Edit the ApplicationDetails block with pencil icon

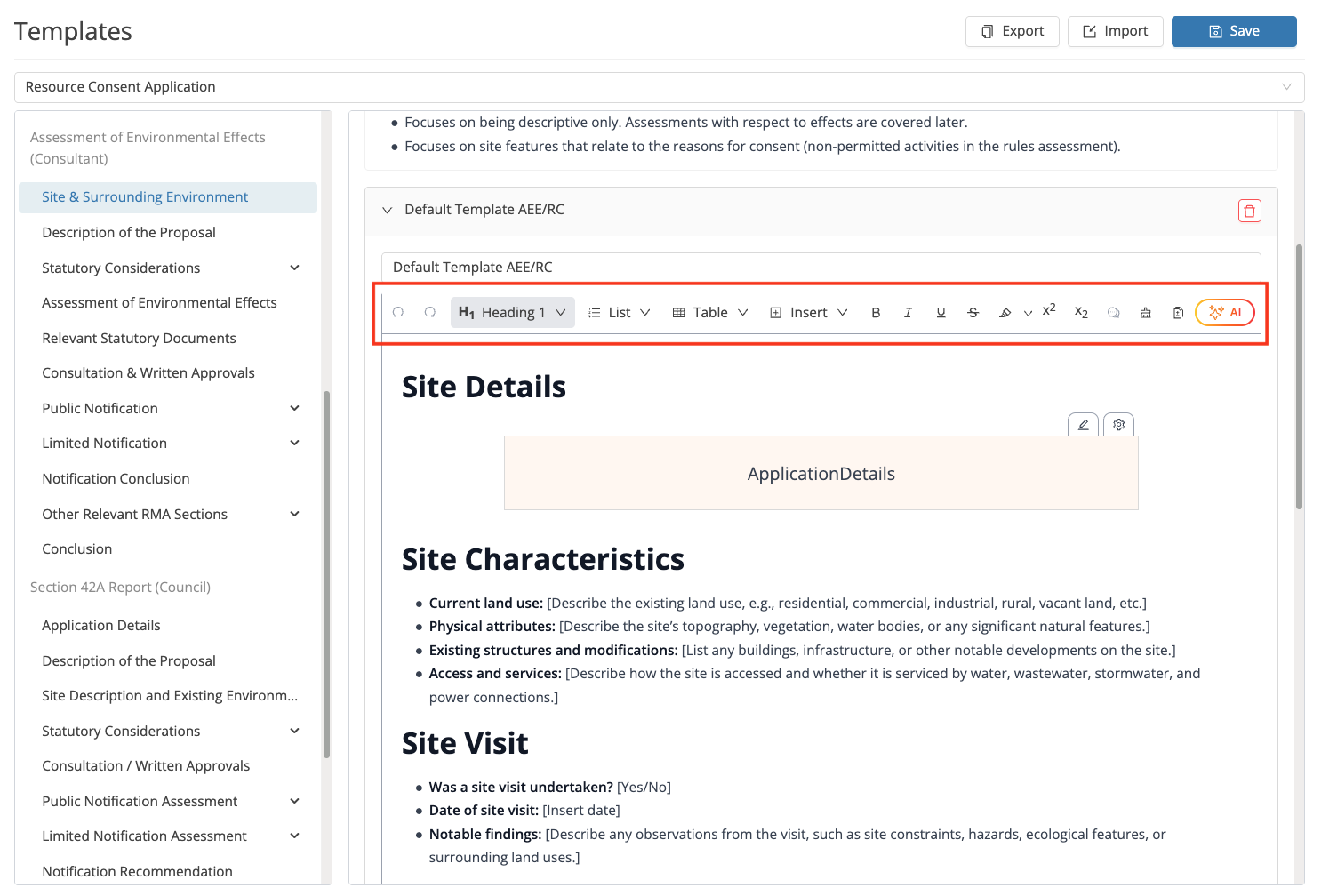click(x=1083, y=425)
